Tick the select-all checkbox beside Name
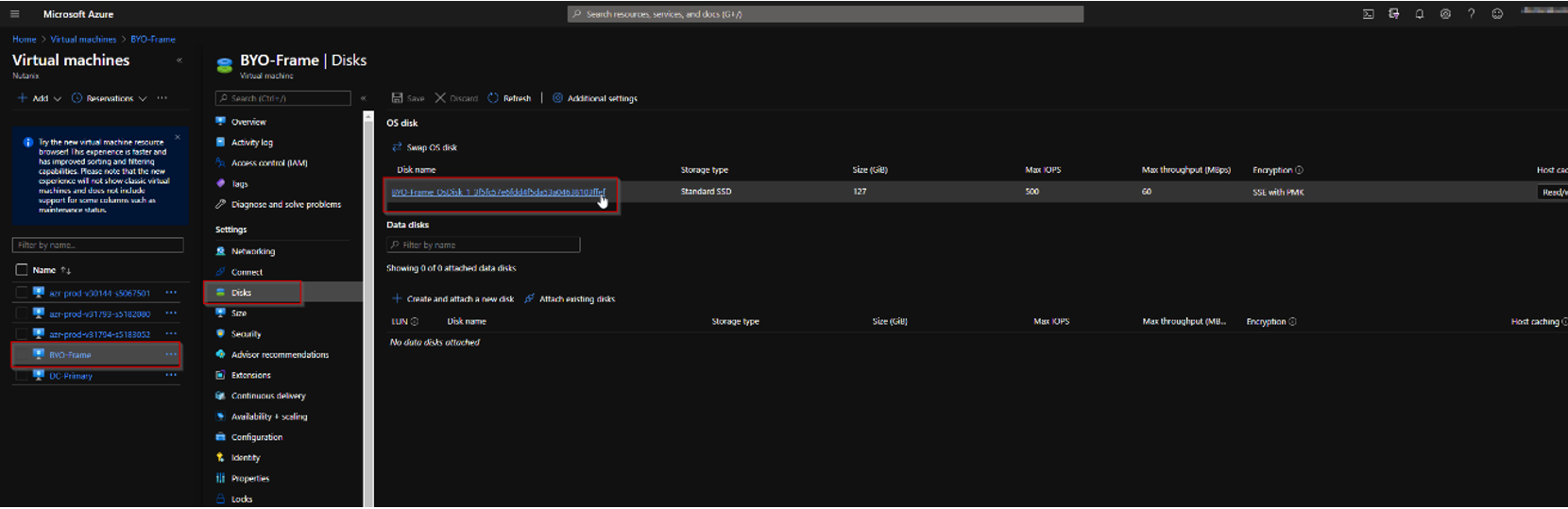Screen dimensions: 1568x509 pos(21,270)
